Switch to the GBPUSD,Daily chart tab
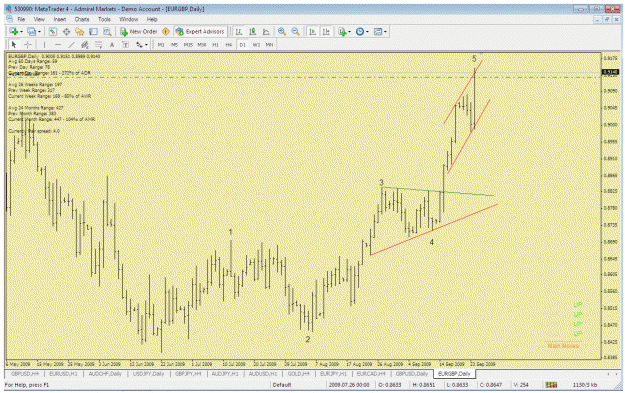This screenshot has height=393, width=625. point(412,374)
